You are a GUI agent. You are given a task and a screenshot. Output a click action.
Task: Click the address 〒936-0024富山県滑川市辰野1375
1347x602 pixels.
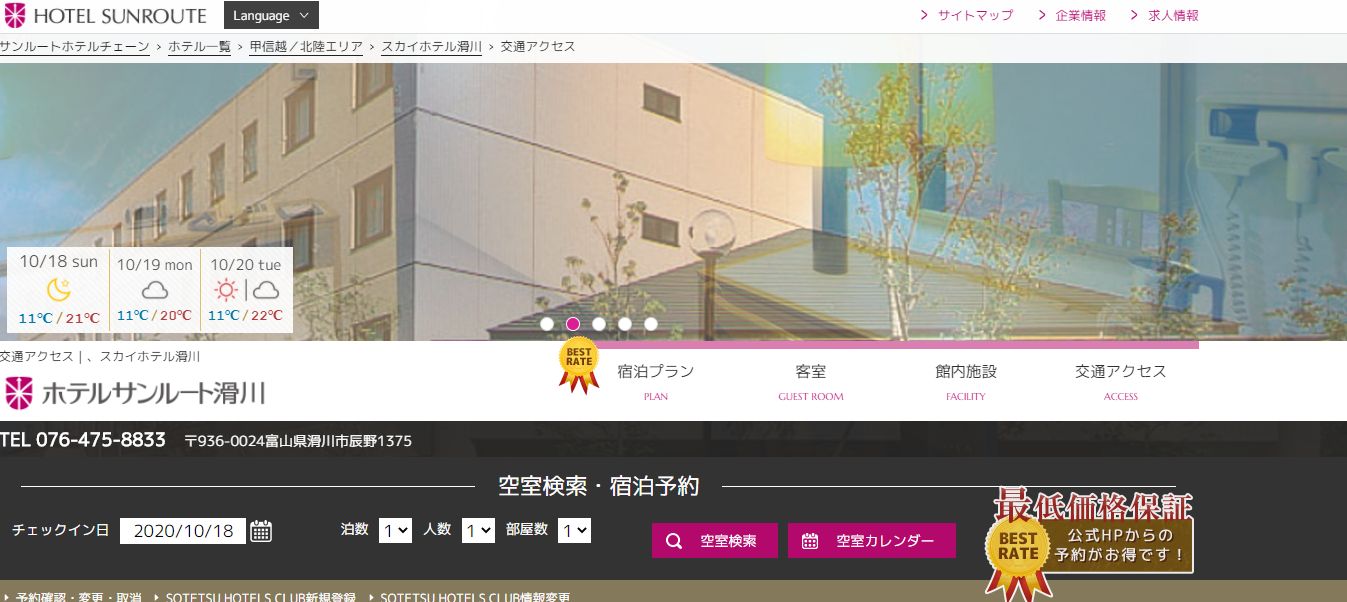pos(298,441)
